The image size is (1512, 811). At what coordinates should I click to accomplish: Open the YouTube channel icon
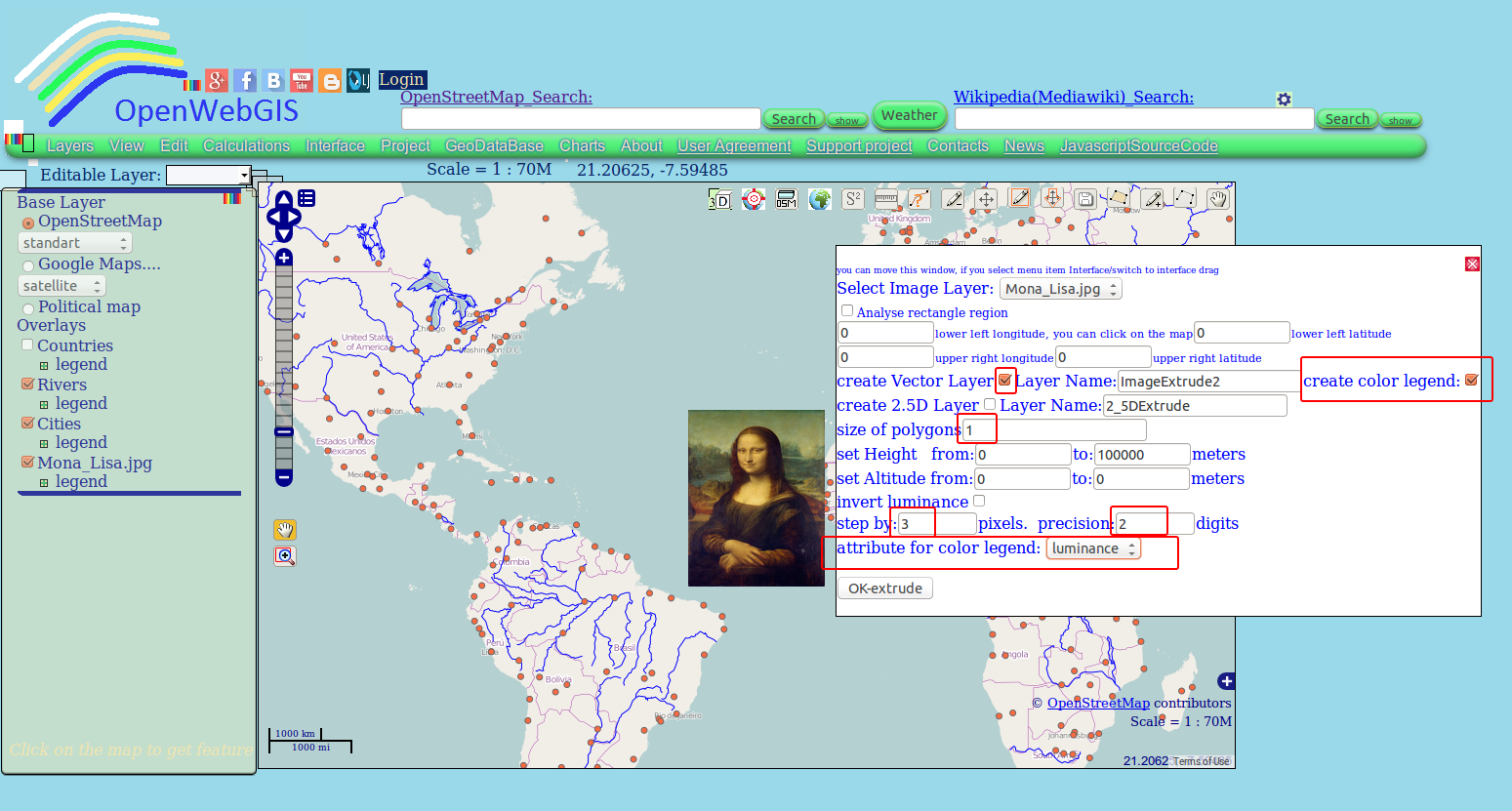coord(302,81)
